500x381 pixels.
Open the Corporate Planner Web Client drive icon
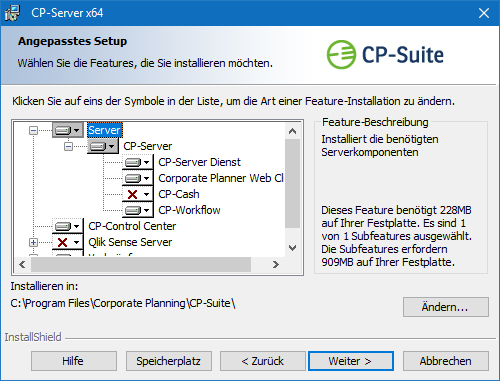(x=138, y=178)
